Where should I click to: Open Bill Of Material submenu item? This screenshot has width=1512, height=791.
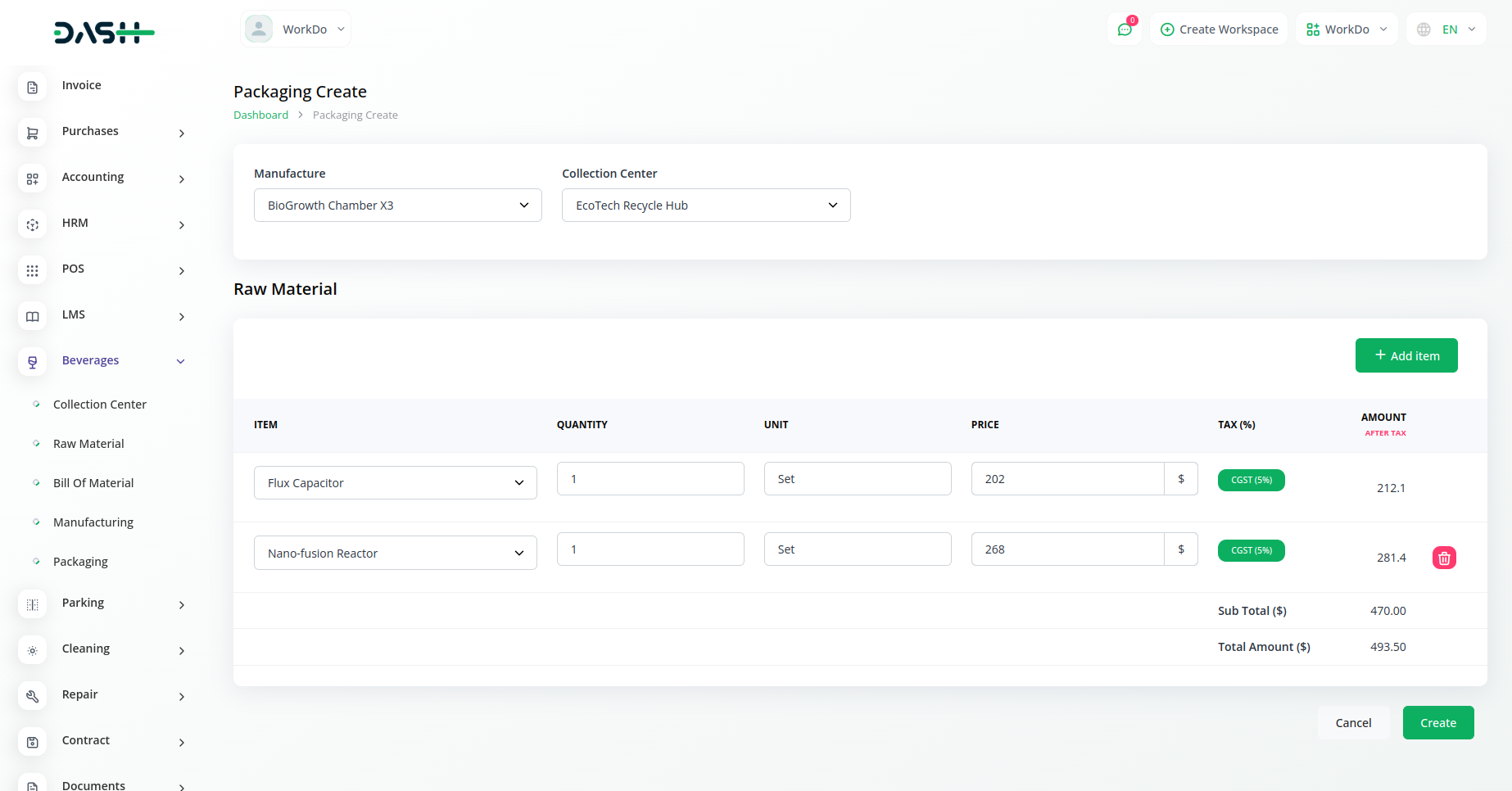tap(93, 483)
